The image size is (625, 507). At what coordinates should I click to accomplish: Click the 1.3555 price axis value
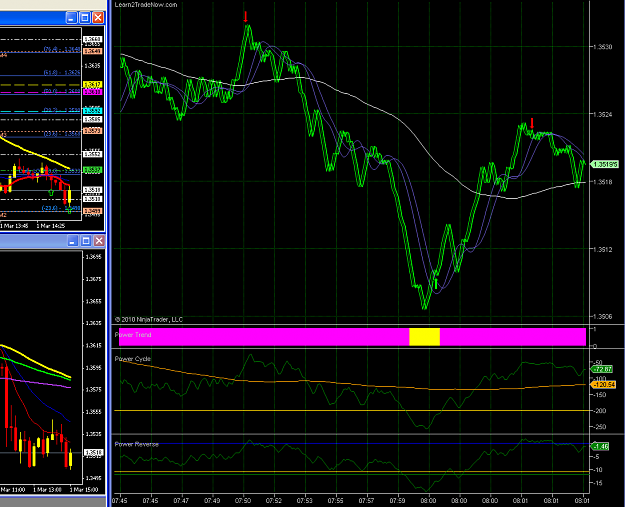94,412
